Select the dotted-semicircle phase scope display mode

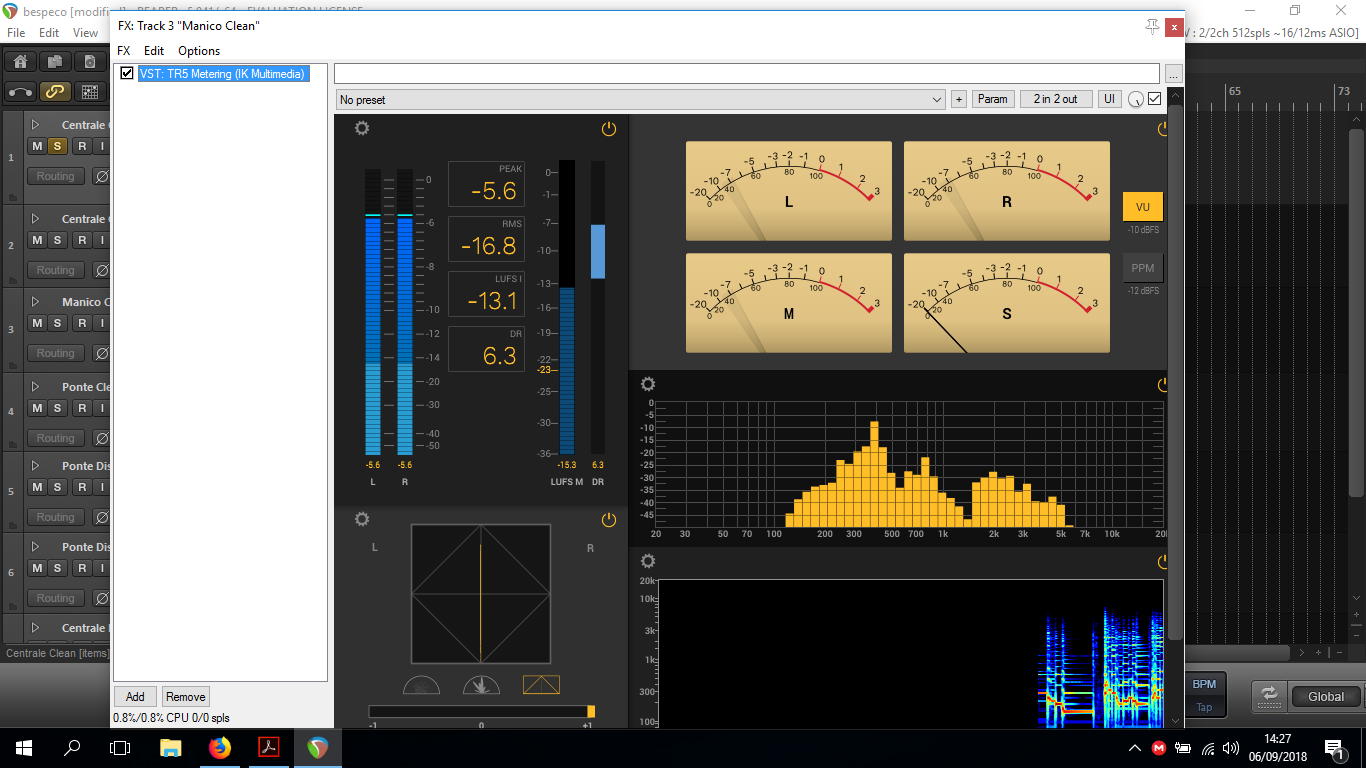click(421, 685)
